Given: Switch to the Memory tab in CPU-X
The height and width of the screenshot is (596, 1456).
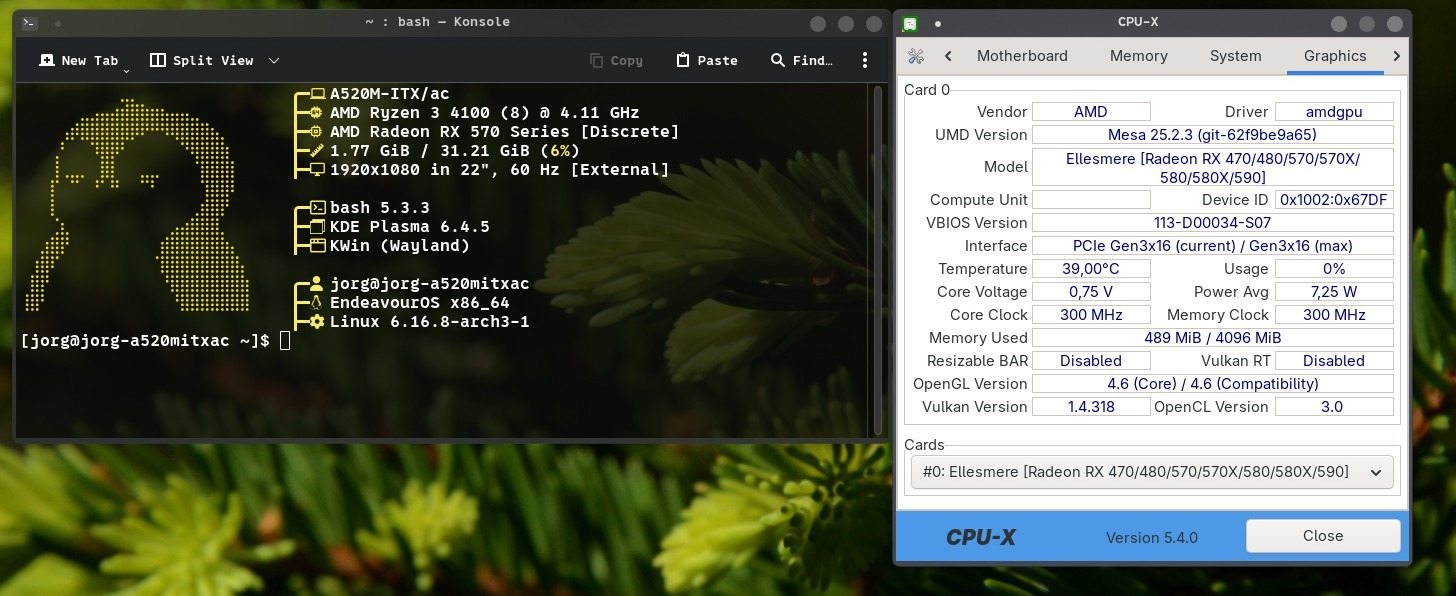Looking at the screenshot, I should 1138,56.
